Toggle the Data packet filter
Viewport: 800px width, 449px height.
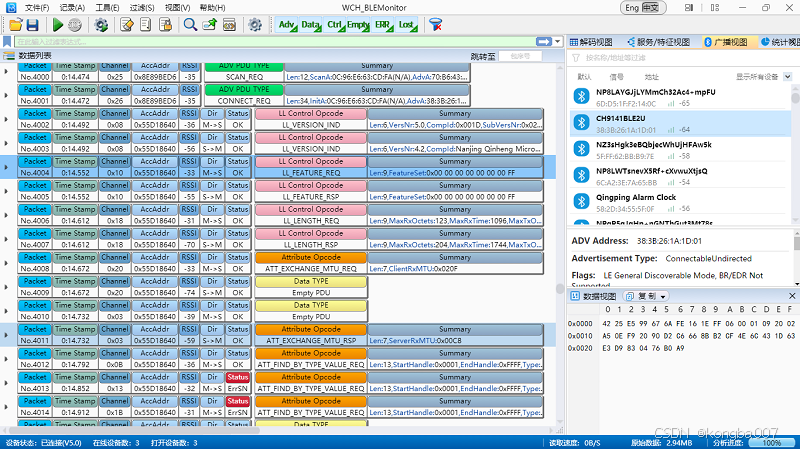tap(311, 24)
